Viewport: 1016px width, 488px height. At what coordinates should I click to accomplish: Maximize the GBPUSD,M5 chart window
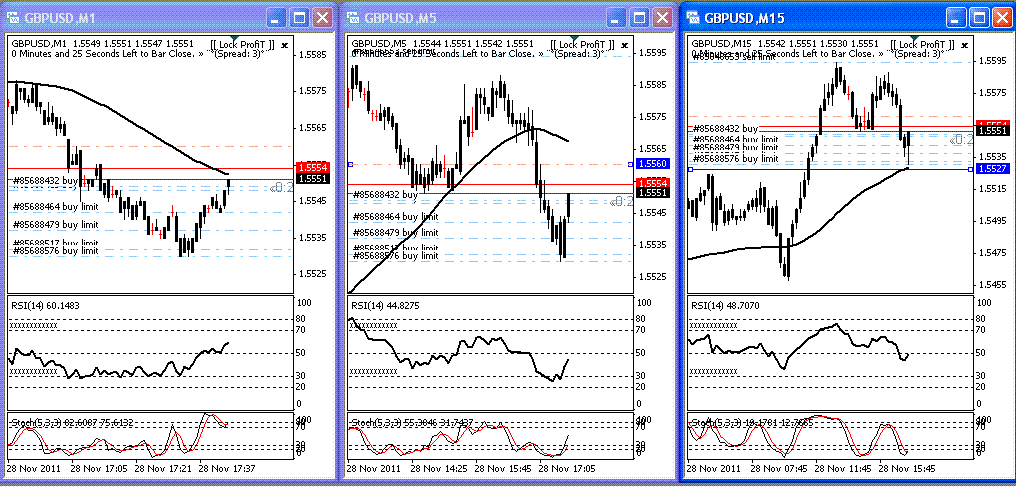pos(639,17)
